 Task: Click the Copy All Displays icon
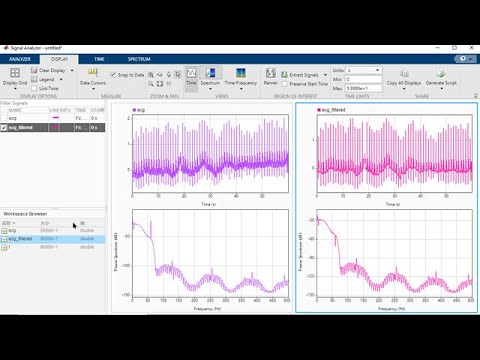[x=404, y=73]
